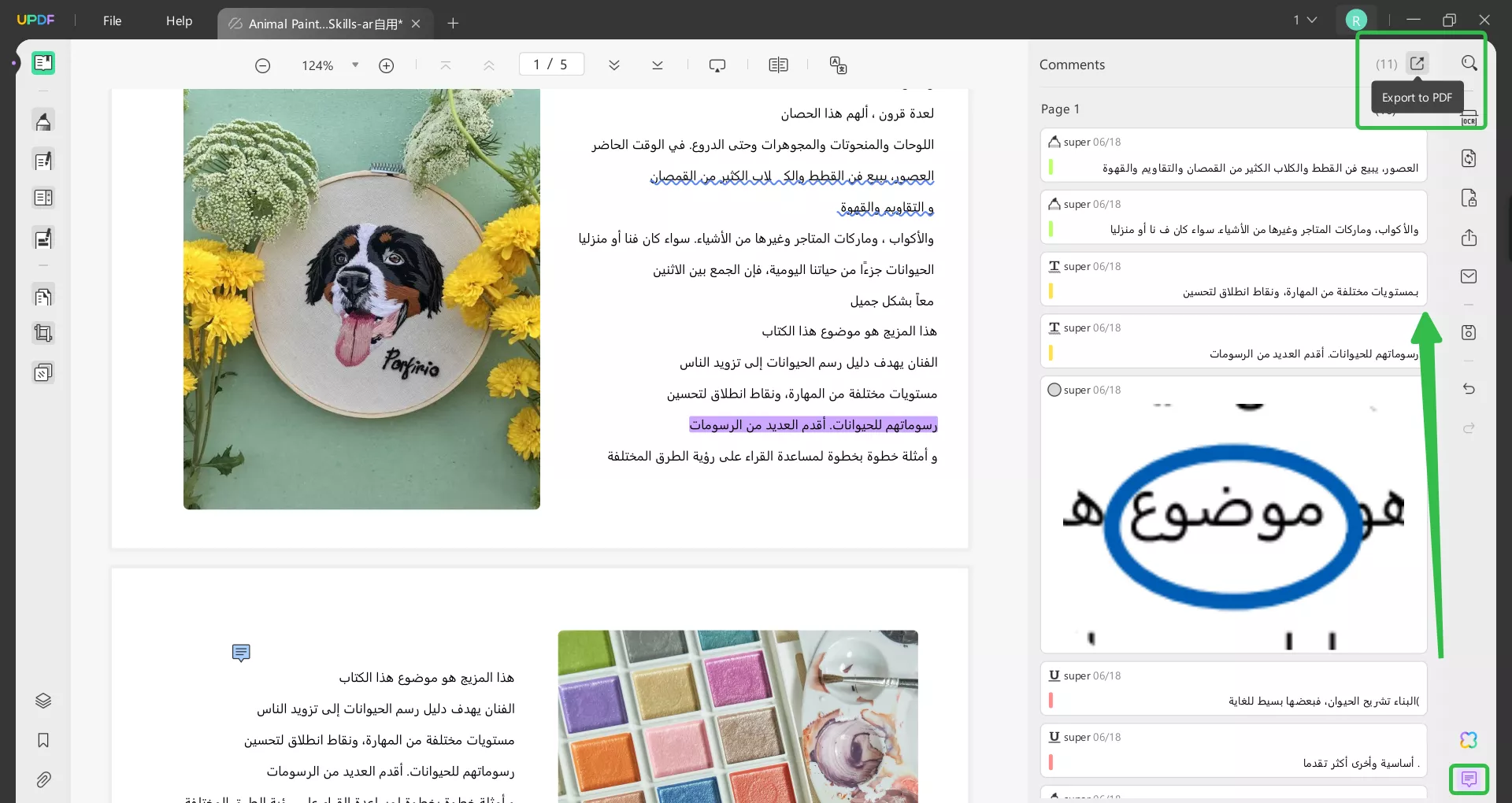This screenshot has width=1512, height=803.
Task: Launch the AI assistant icon
Action: [1468, 740]
